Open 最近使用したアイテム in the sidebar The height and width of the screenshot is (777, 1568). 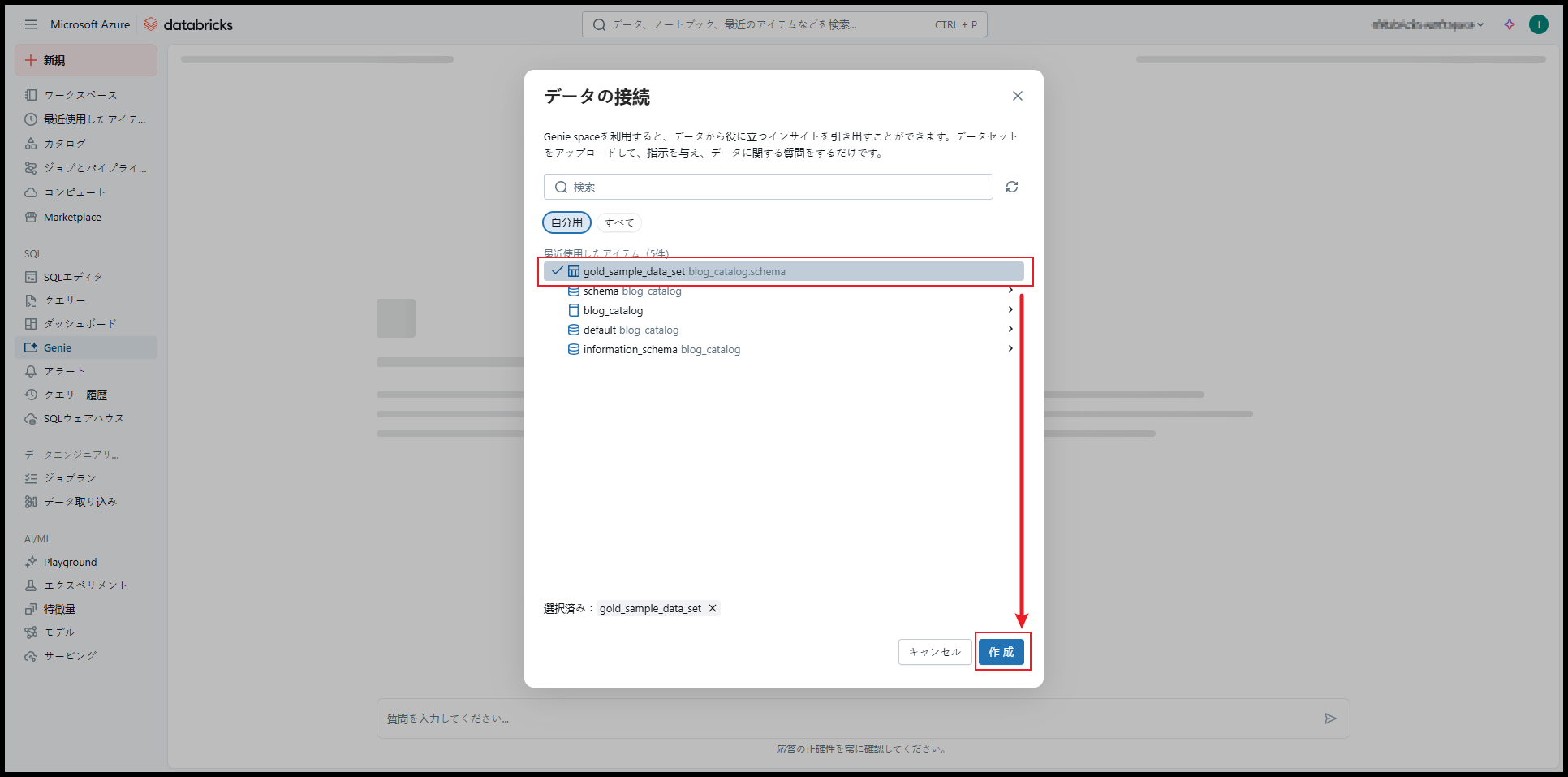86,119
